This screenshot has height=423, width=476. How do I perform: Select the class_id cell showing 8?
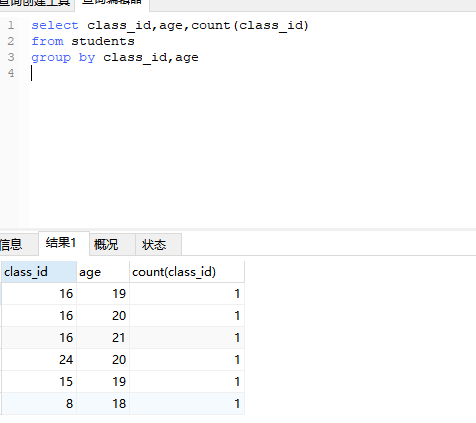39,404
